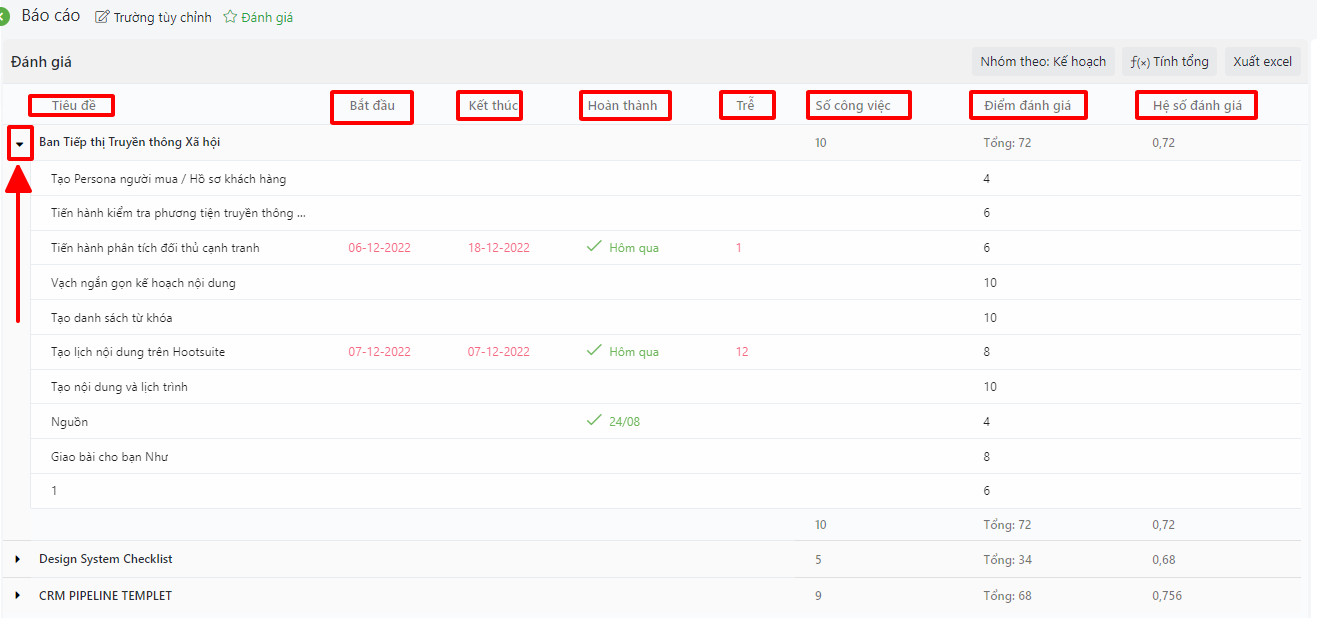Select the Đánh giá tab at top
The image size is (1317, 618).
click(267, 18)
